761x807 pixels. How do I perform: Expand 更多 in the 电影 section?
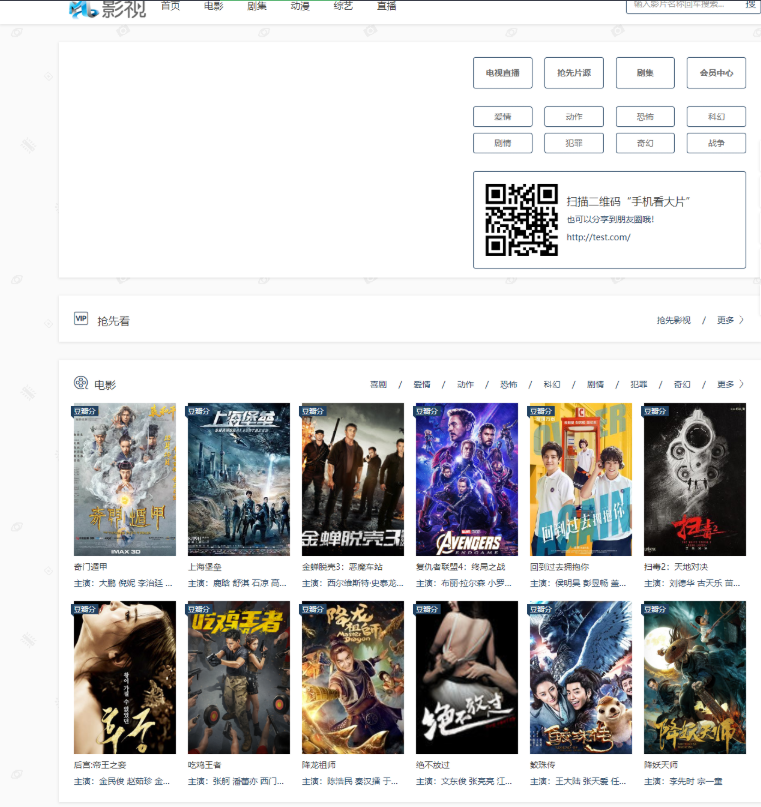(x=730, y=385)
